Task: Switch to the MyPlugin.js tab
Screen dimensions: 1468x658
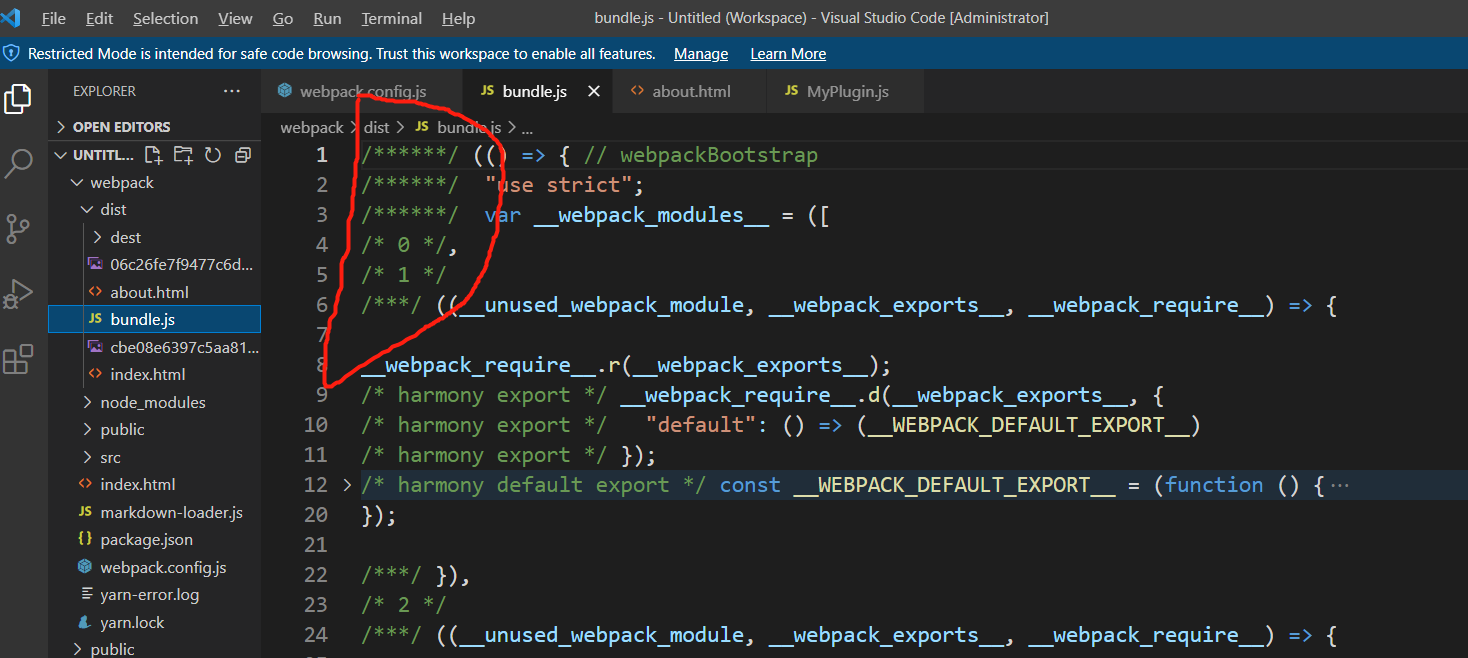Action: pyautogui.click(x=845, y=91)
